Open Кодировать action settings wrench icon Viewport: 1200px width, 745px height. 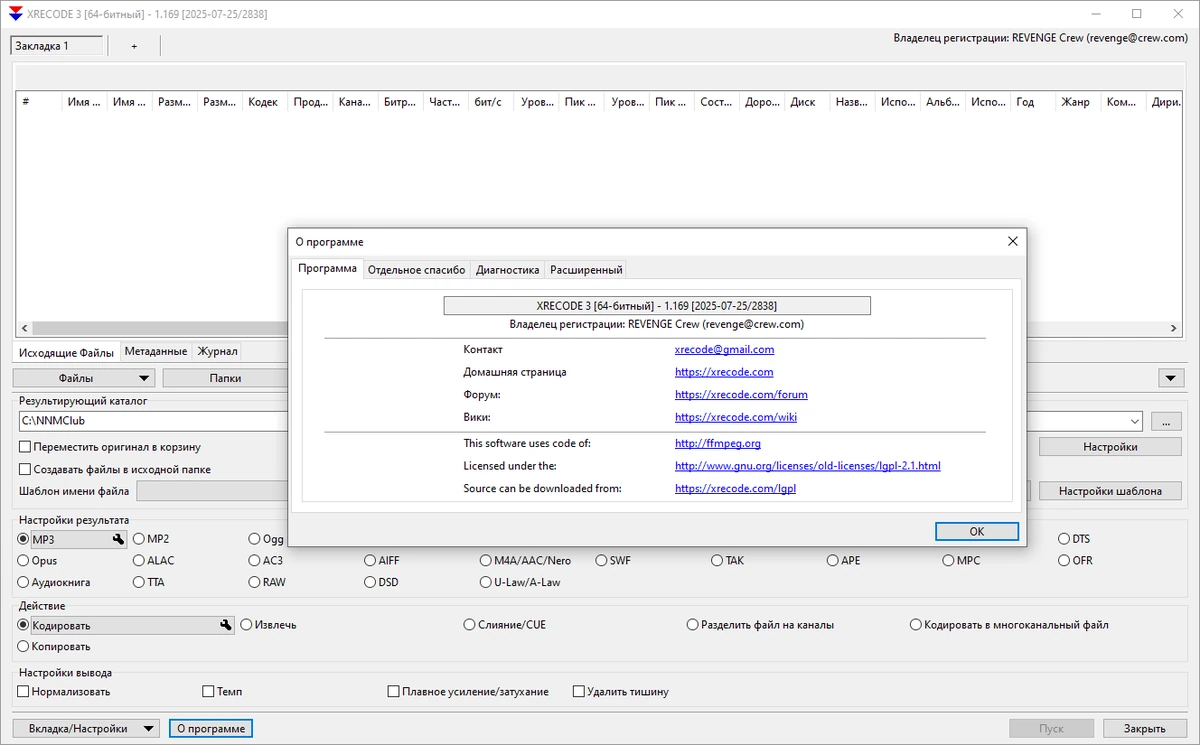click(x=226, y=625)
